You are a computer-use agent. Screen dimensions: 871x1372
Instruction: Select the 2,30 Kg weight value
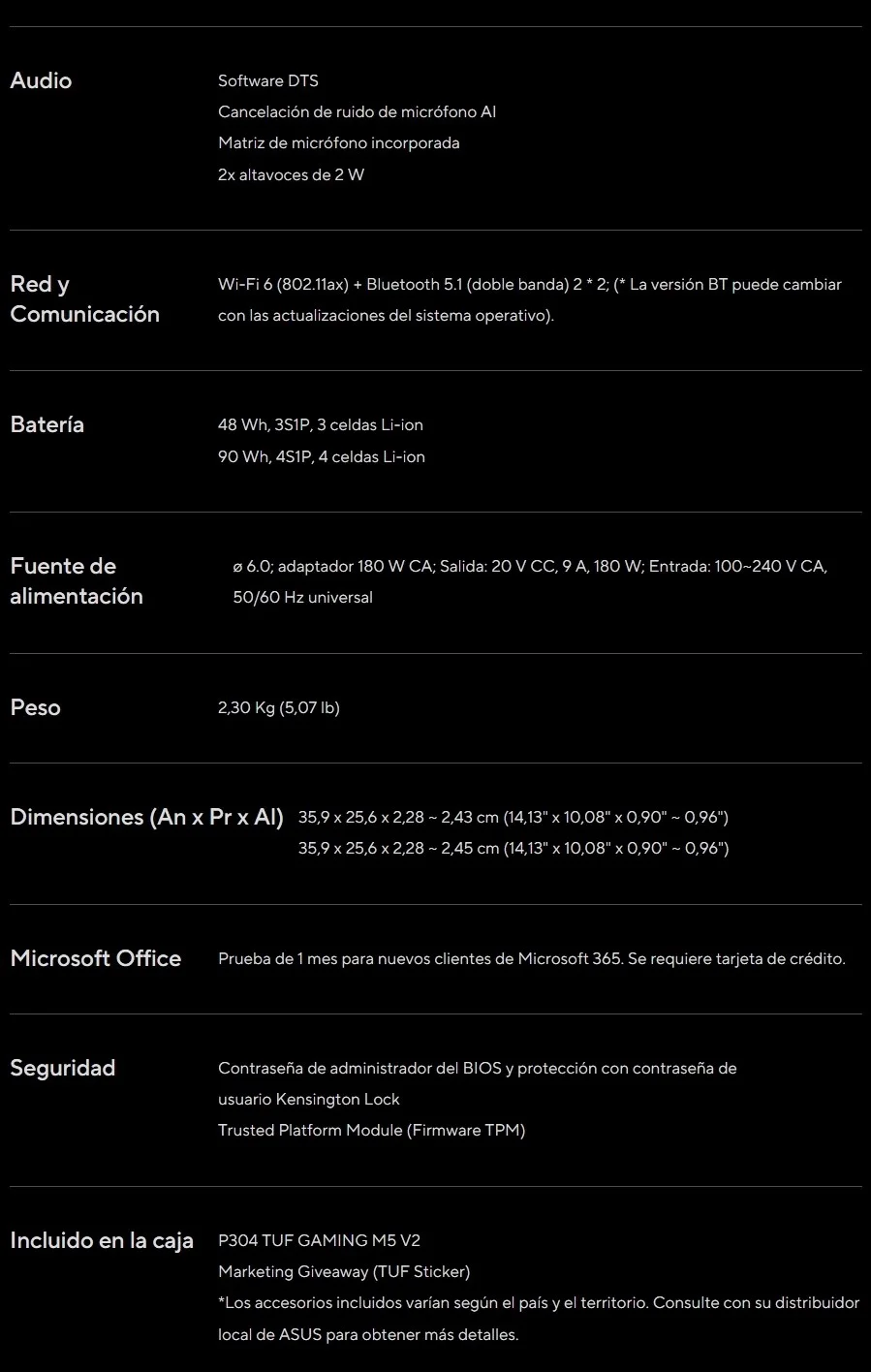point(279,707)
